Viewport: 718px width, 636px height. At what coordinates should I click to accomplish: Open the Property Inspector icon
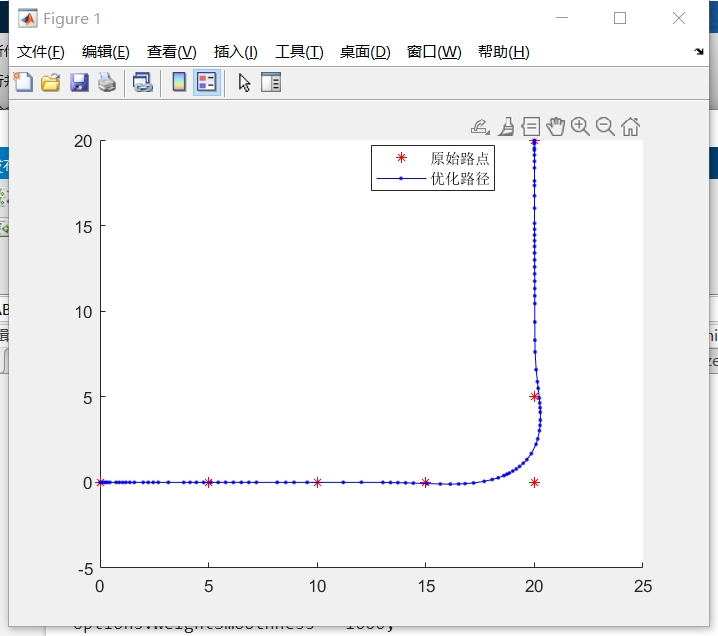coord(271,83)
